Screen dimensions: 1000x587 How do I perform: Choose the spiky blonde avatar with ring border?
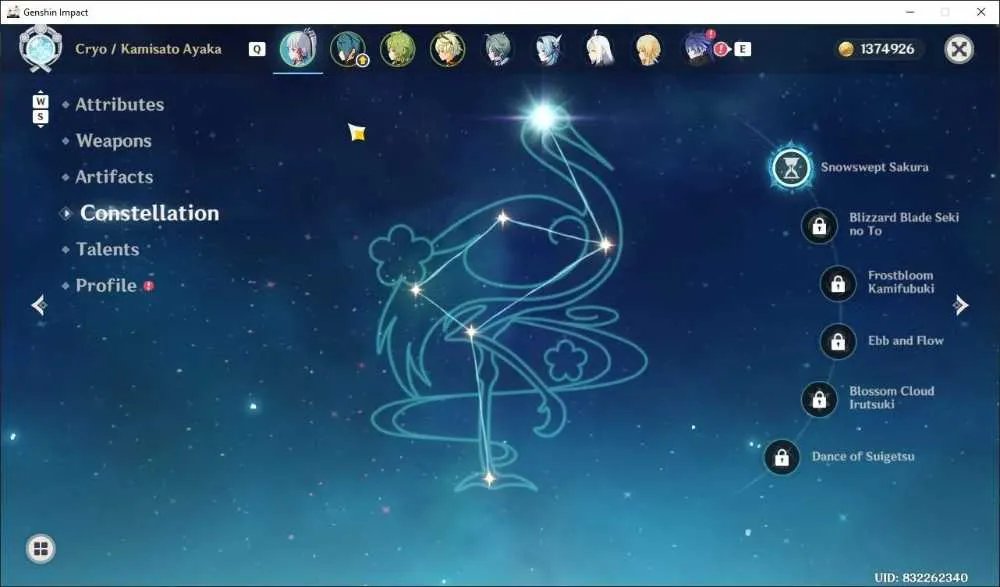(447, 49)
